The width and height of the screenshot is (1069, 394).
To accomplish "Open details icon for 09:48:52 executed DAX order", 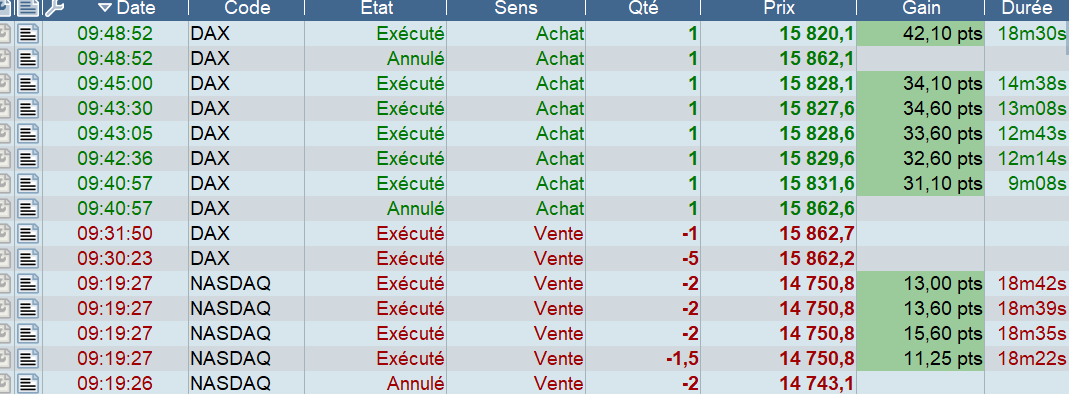I will point(28,33).
